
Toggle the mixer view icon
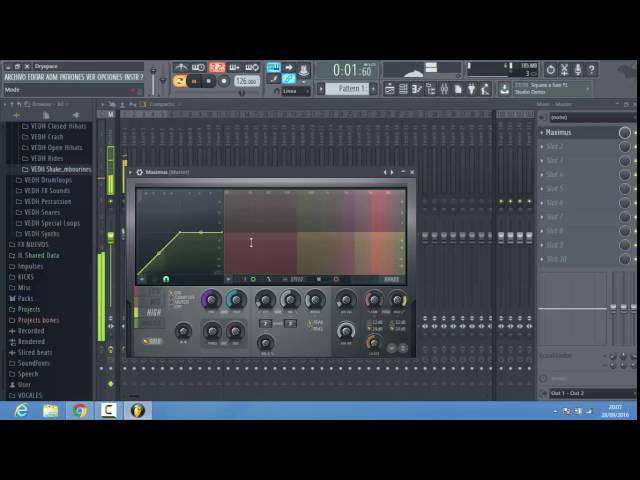point(444,89)
